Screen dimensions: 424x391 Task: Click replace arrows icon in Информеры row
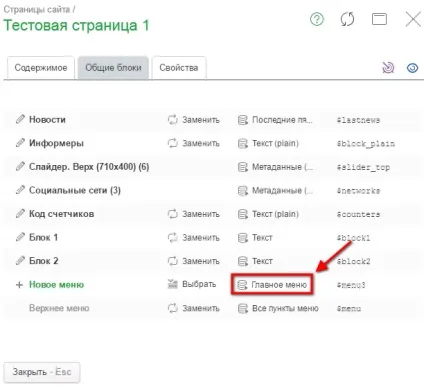click(x=172, y=143)
